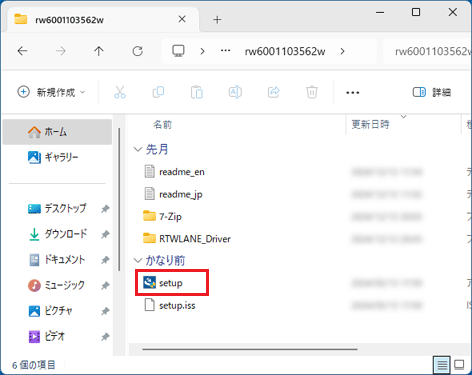Open デスクトップ in the sidebar
This screenshot has height=375, width=472.
[x=57, y=208]
